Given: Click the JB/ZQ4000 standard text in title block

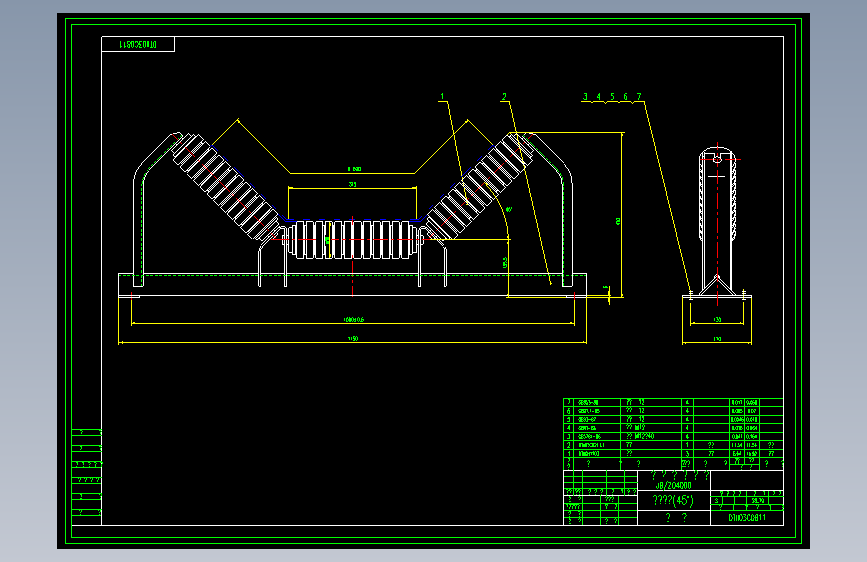Looking at the screenshot, I should point(673,486).
